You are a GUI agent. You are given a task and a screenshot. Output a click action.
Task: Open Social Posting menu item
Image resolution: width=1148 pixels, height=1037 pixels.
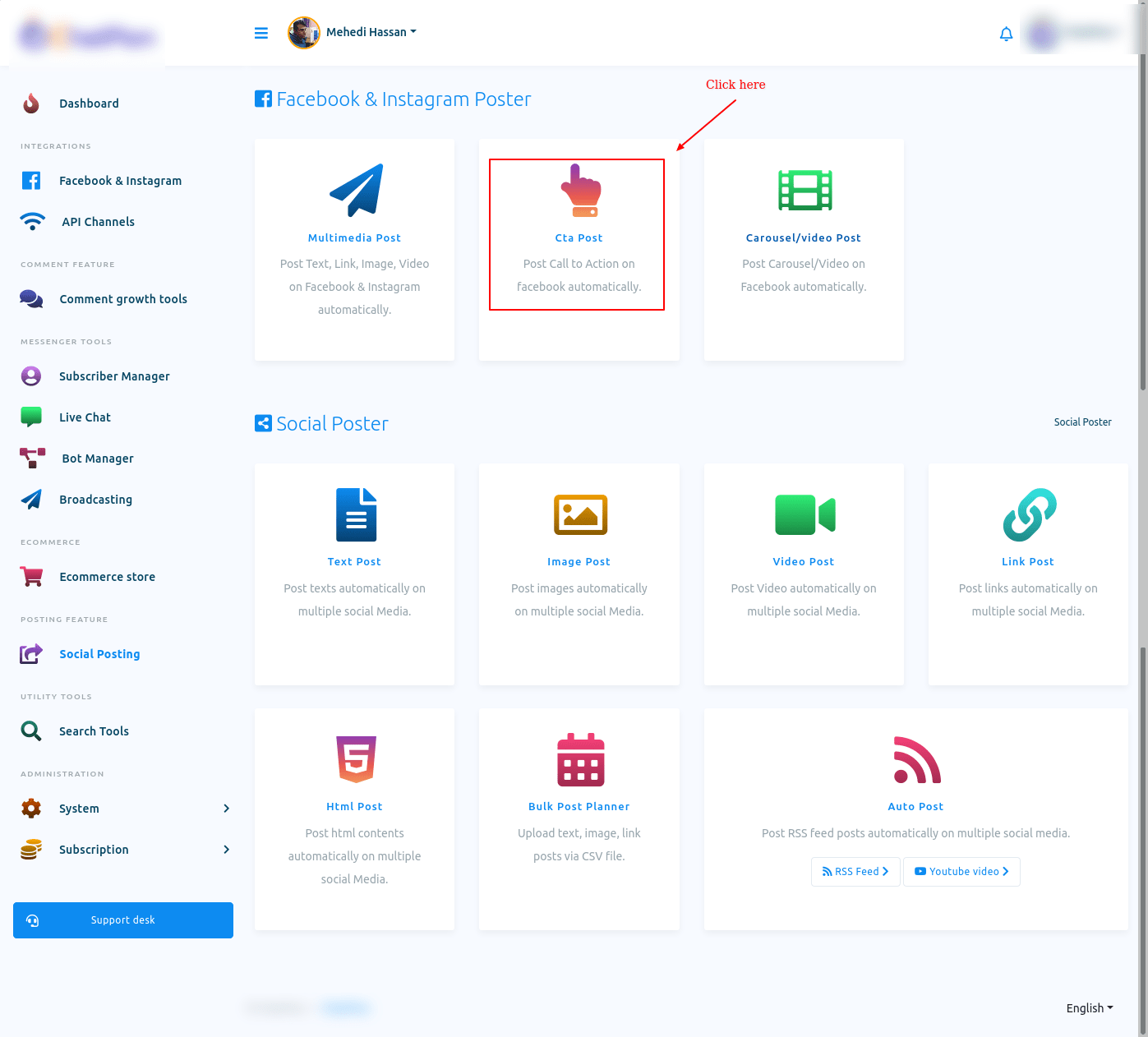pos(99,654)
